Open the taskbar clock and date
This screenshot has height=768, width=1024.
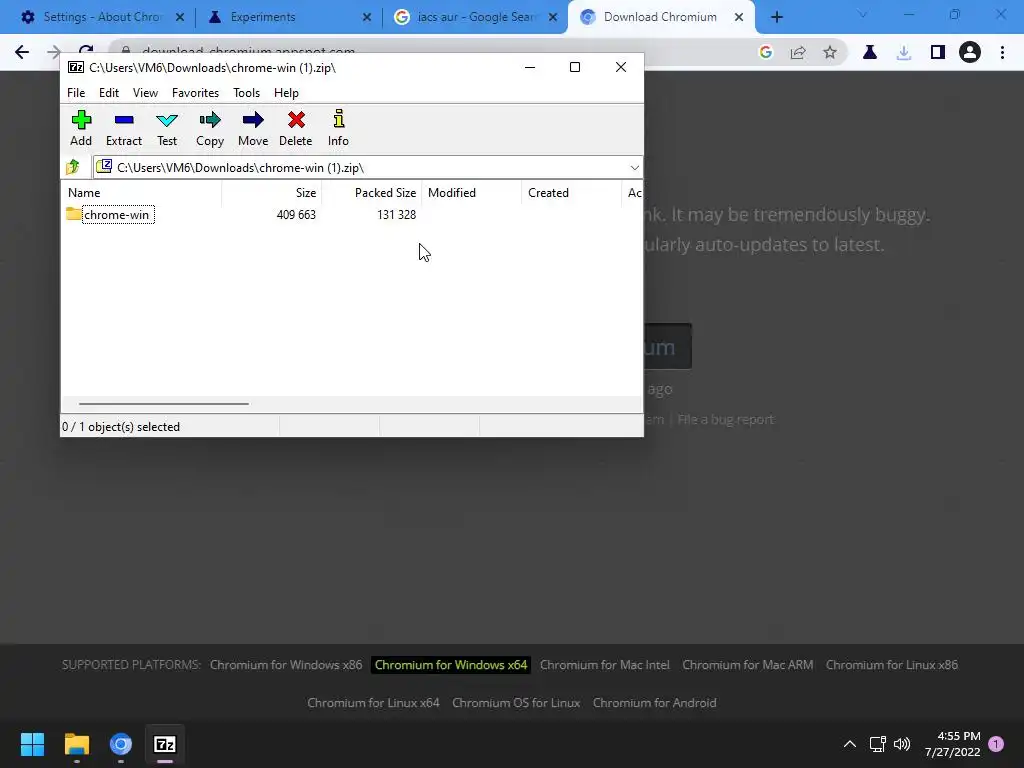952,744
